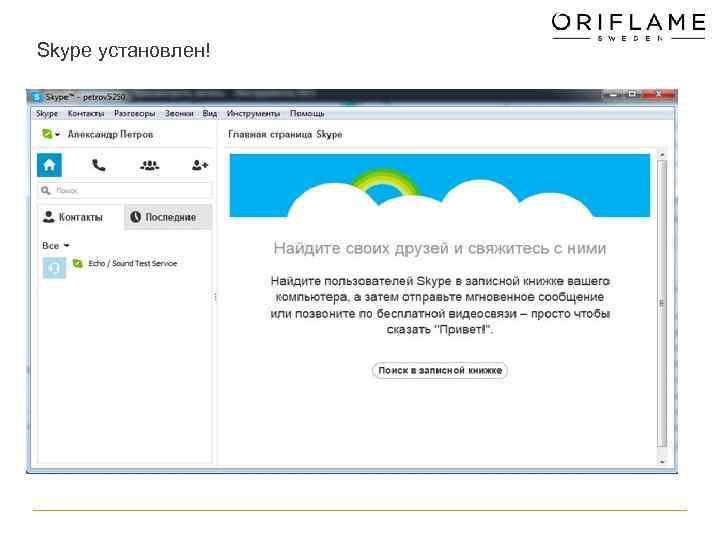Viewport: 720px width, 540px height.
Task: Click the scrollbar down arrow in main pane
Action: coord(662,461)
